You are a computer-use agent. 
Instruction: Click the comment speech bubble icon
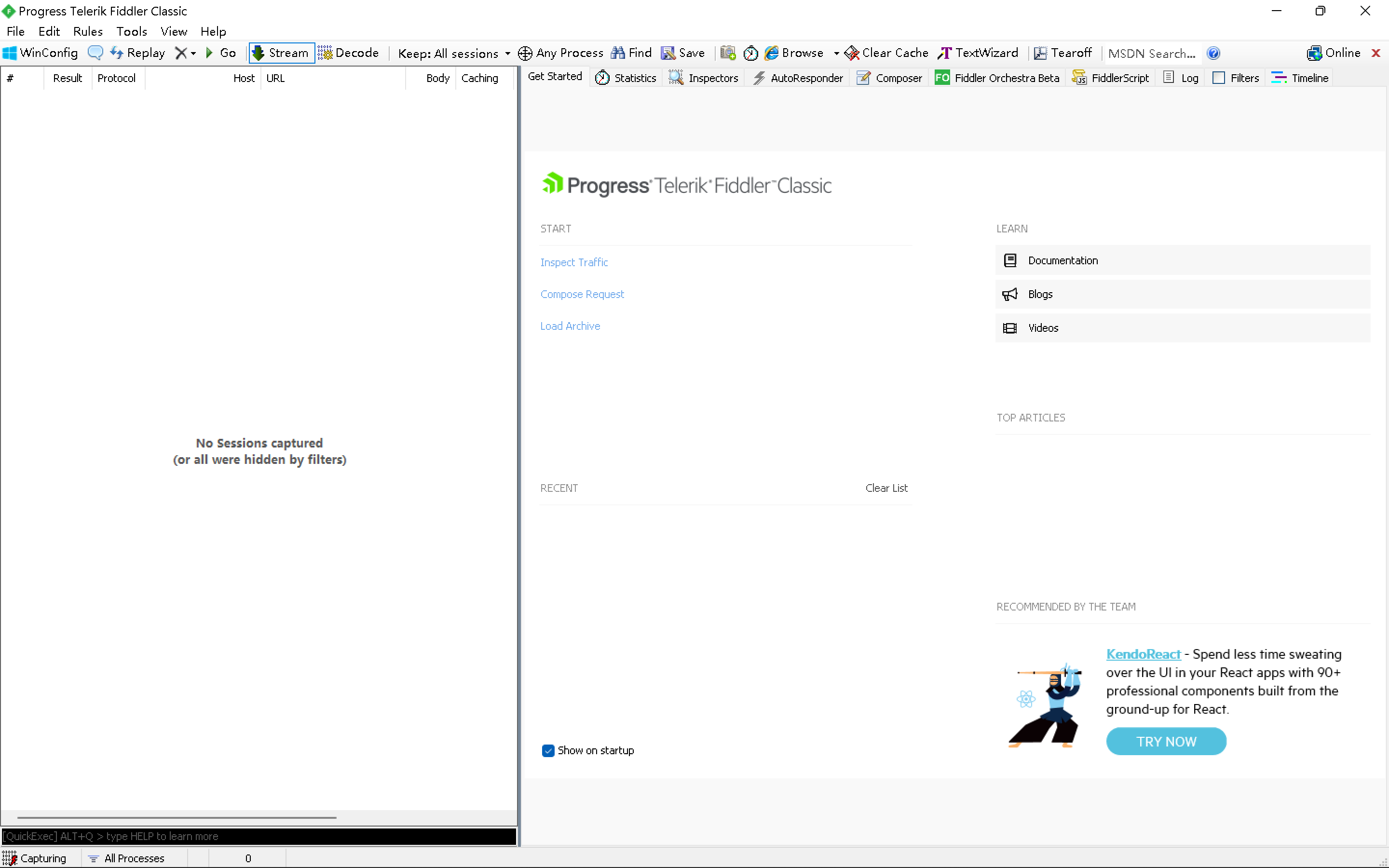(x=95, y=53)
